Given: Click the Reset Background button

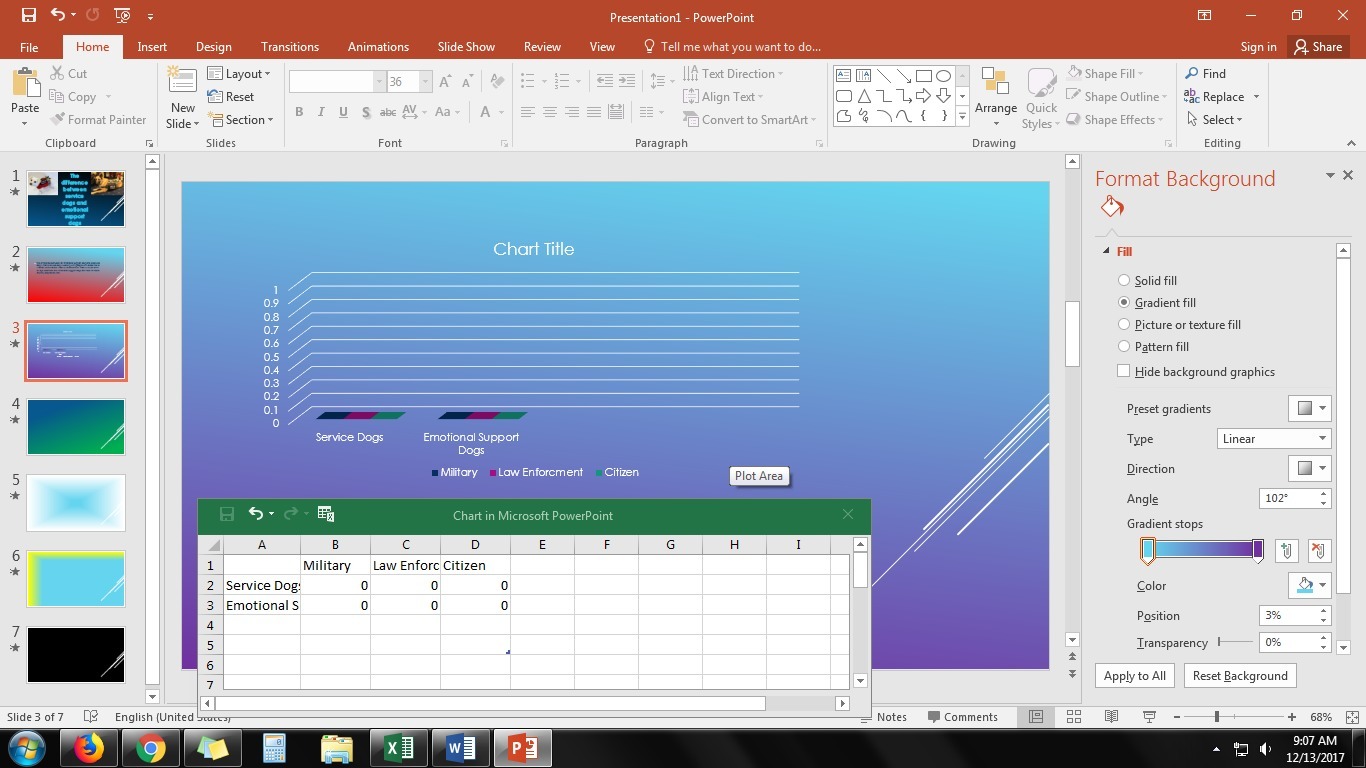Looking at the screenshot, I should [x=1239, y=676].
